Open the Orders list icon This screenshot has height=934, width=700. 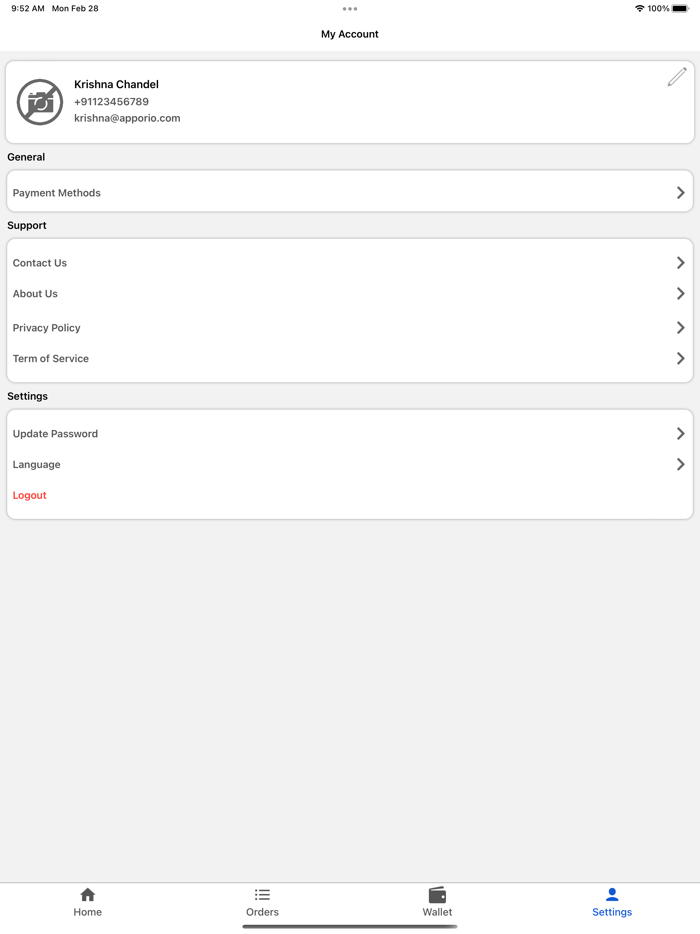(x=262, y=895)
